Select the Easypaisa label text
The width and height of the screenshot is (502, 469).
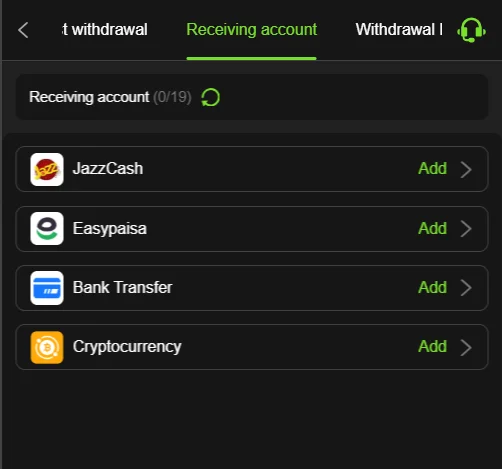pyautogui.click(x=110, y=229)
